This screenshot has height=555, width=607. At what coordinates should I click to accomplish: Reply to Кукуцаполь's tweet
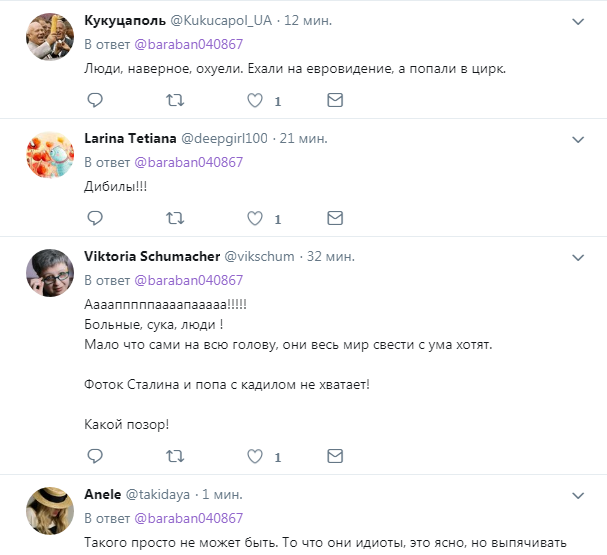(x=95, y=100)
